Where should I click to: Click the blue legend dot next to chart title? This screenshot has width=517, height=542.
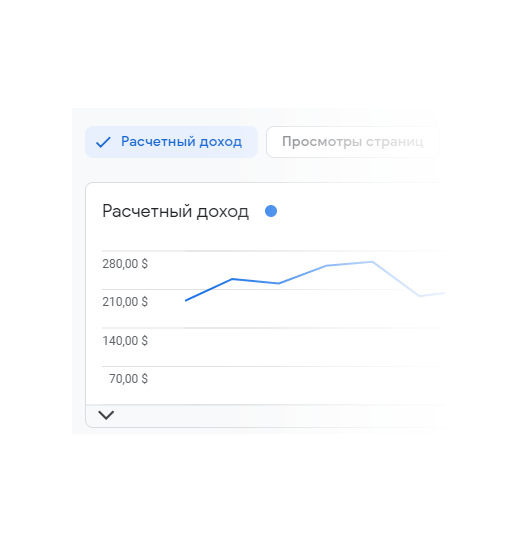[271, 211]
